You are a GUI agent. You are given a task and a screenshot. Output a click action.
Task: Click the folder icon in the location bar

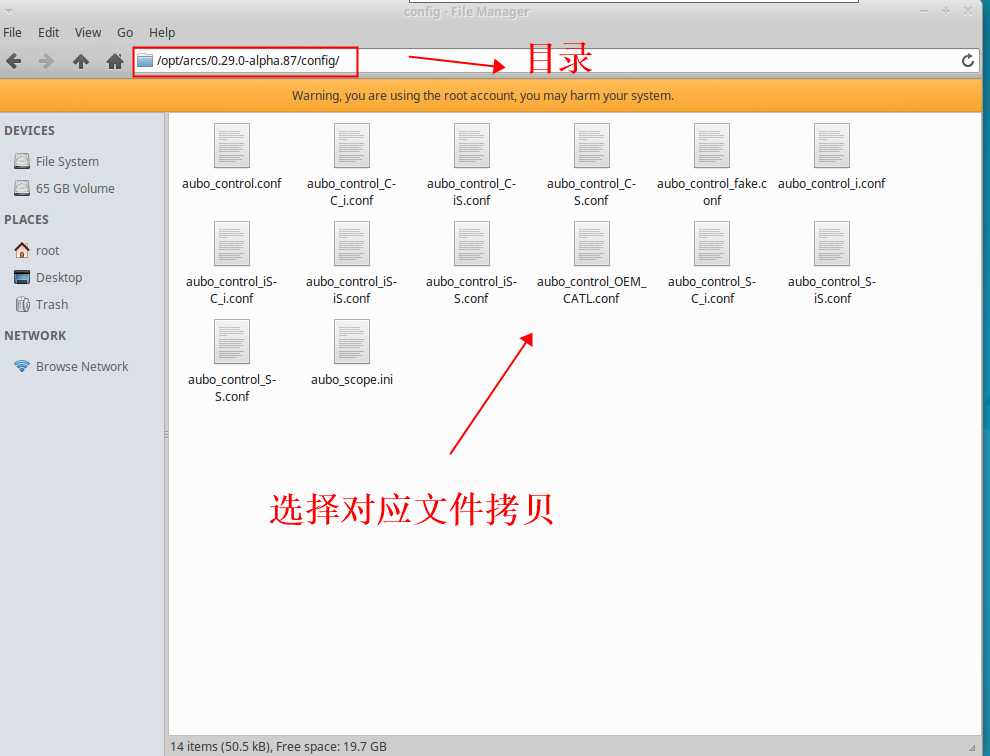click(145, 60)
